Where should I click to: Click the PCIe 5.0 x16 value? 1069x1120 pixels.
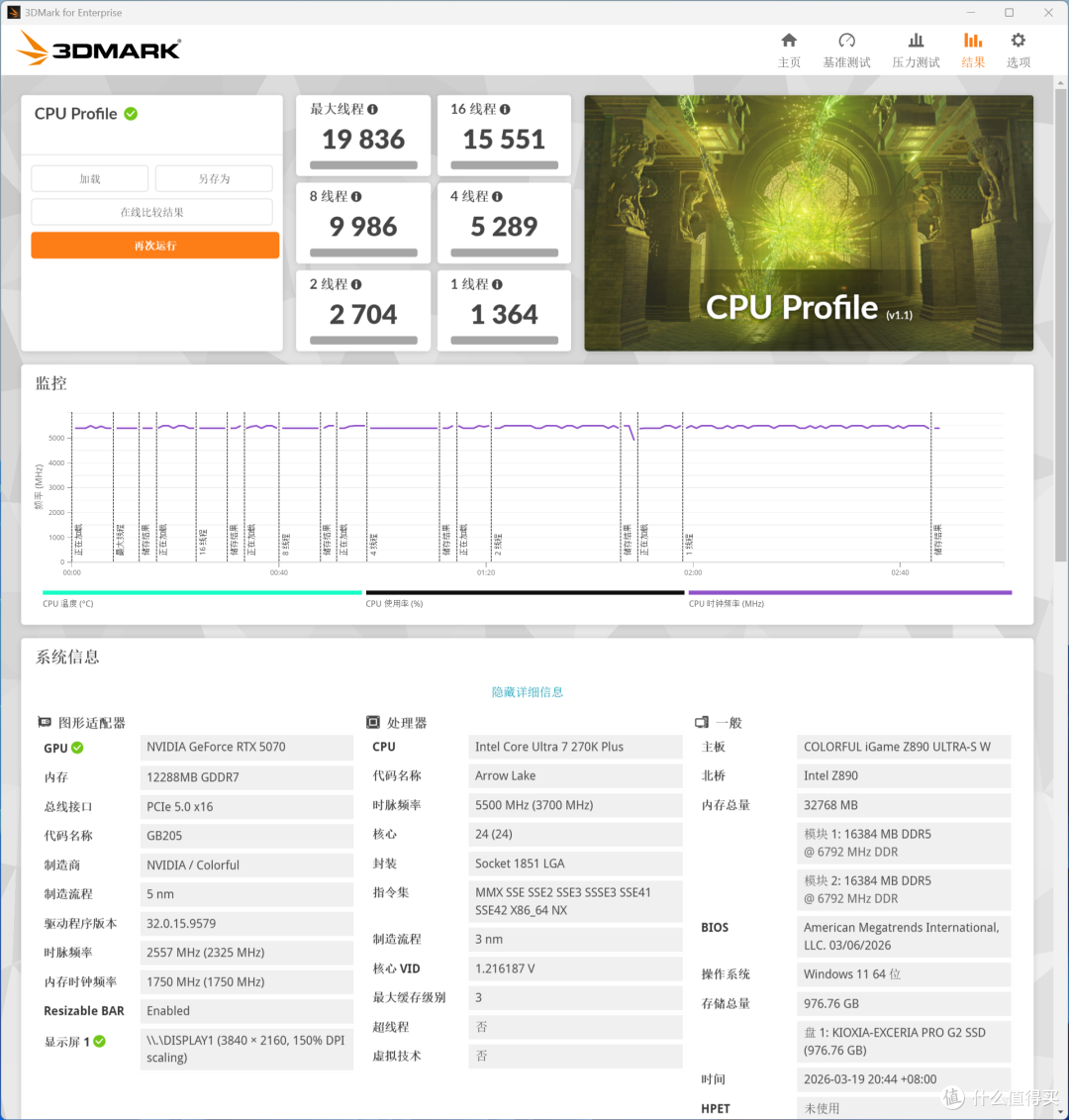pyautogui.click(x=246, y=806)
